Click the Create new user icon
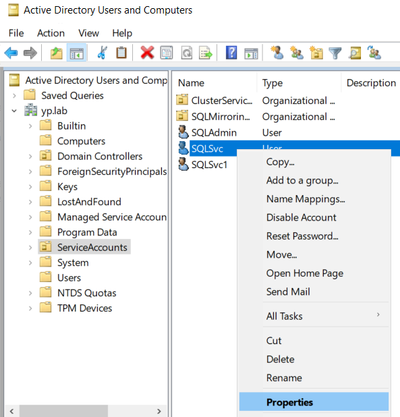This screenshot has width=400, height=417. (x=277, y=53)
